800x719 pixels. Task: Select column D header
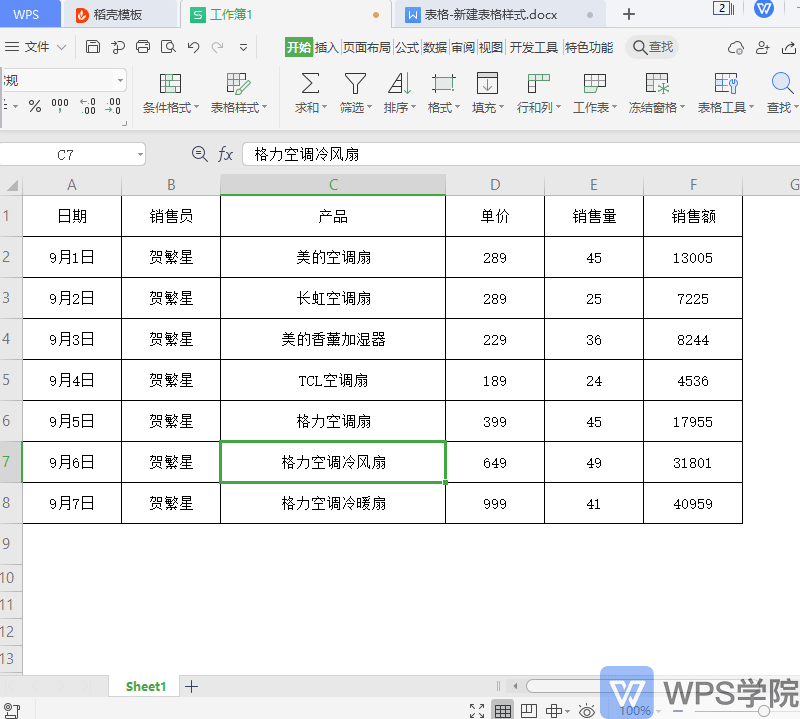495,185
